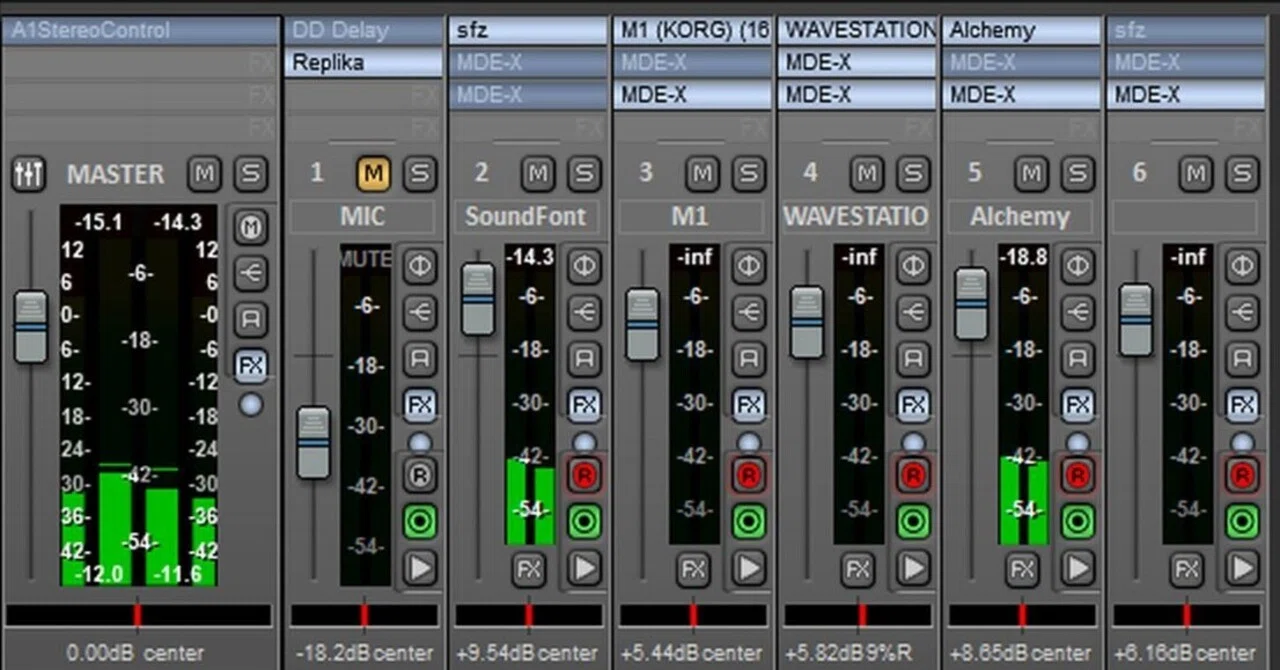1280x670 pixels.
Task: Click the MASTER volume fader handle
Action: point(31,327)
